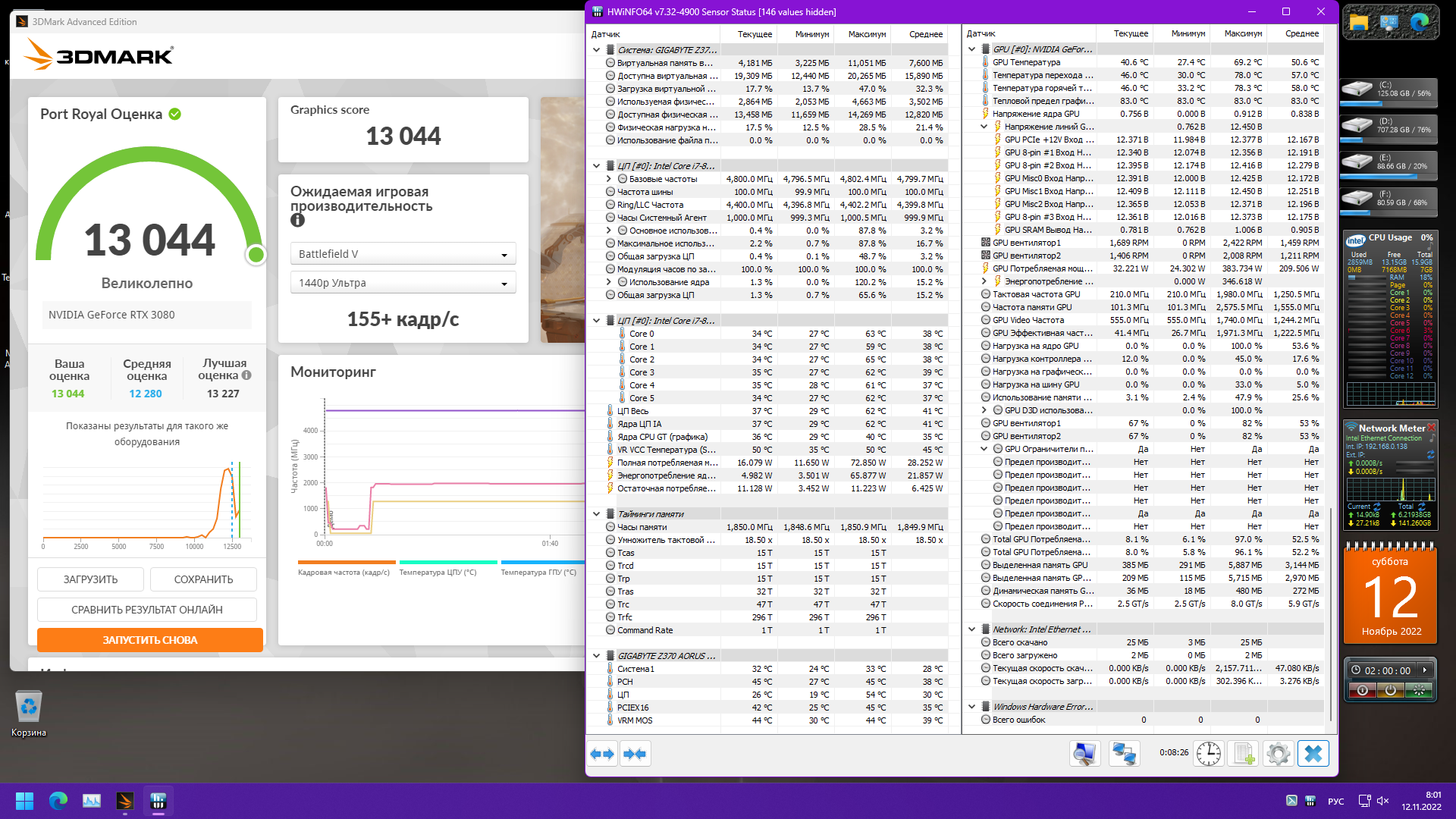This screenshot has height=819, width=1456.
Task: Open Battlefield V game dropdown
Action: [x=403, y=254]
